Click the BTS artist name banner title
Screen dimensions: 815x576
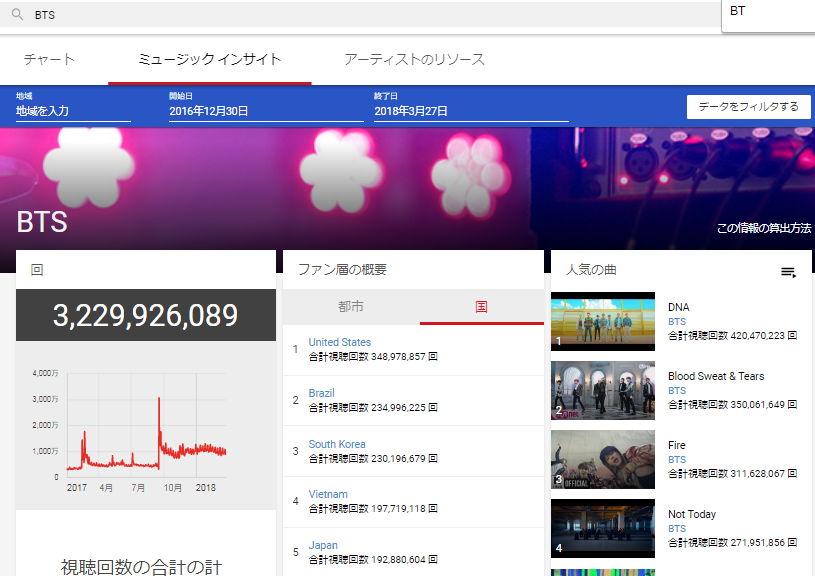coord(42,222)
